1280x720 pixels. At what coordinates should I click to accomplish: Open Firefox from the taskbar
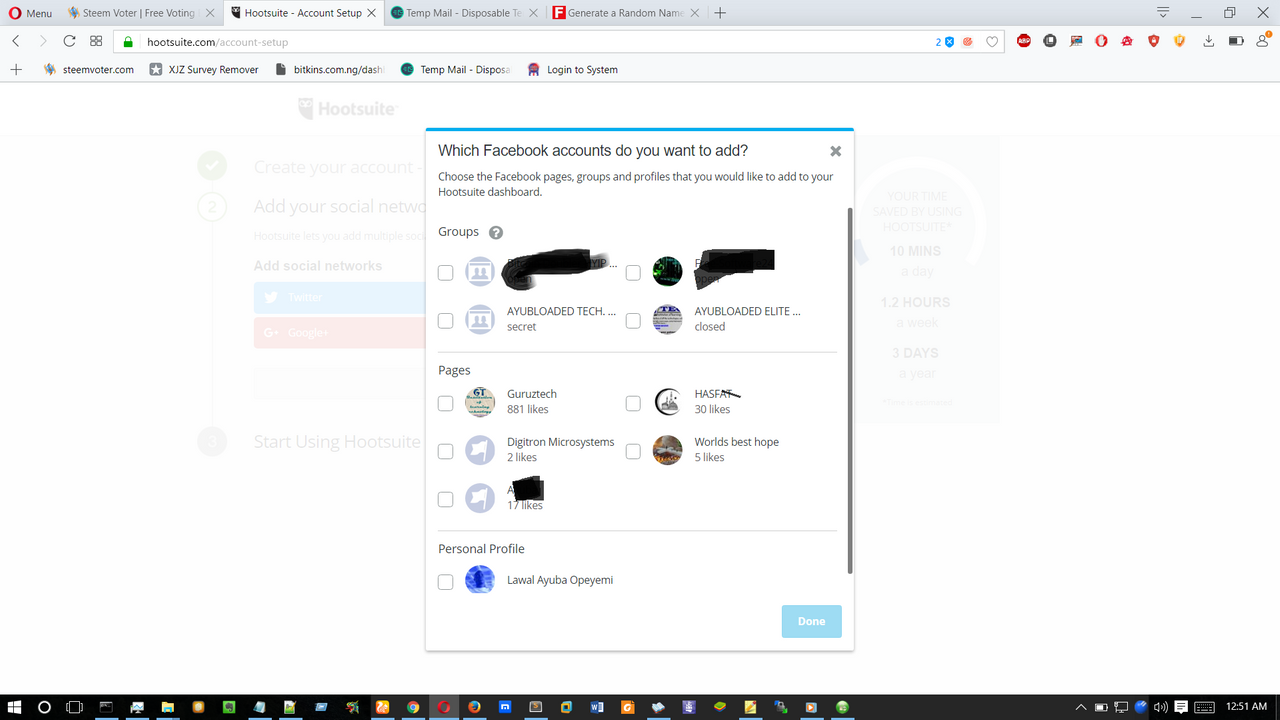coord(474,707)
